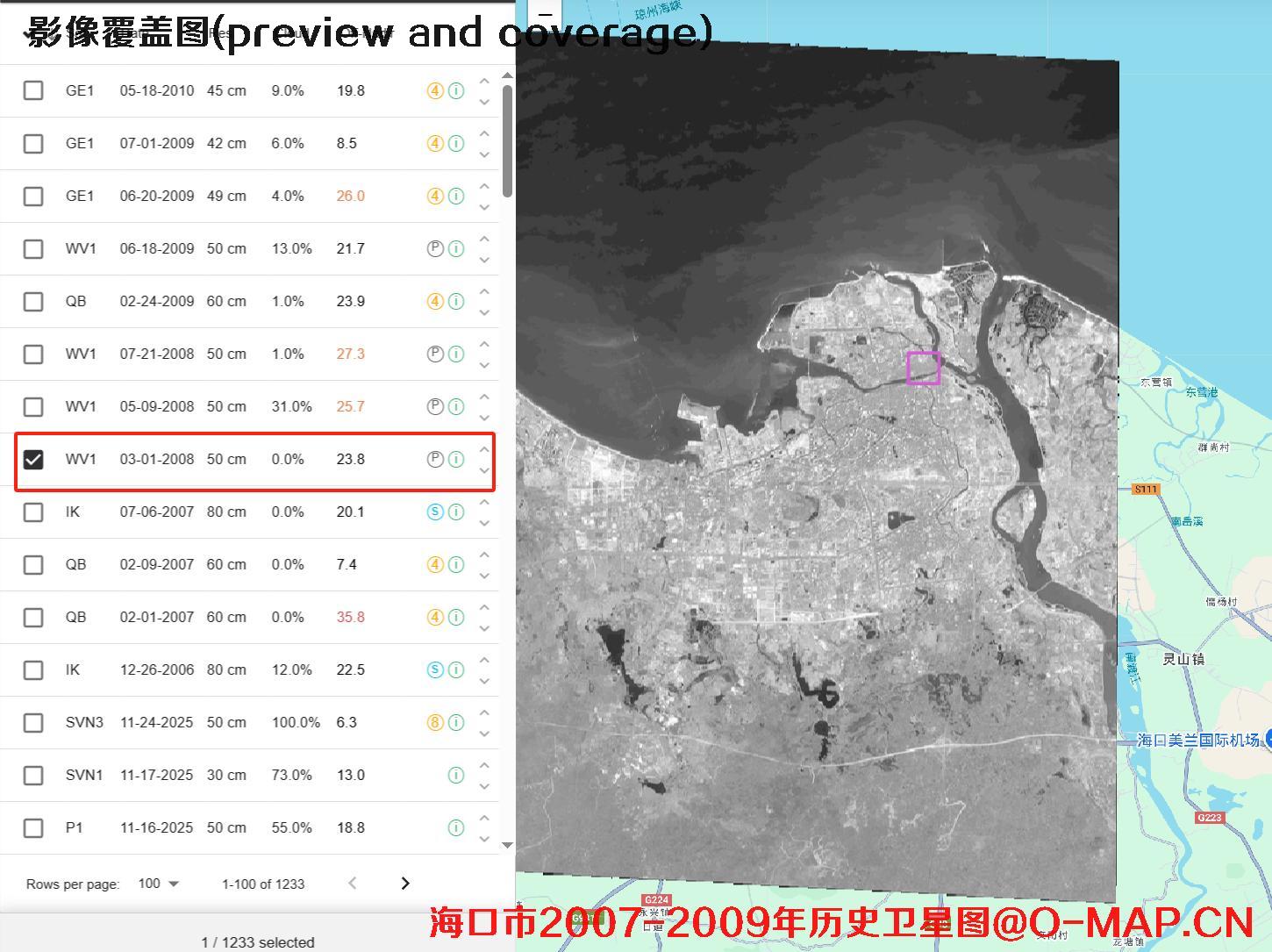The width and height of the screenshot is (1272, 952).
Task: Click the magenta AOI rectangle on the map
Action: point(923,367)
